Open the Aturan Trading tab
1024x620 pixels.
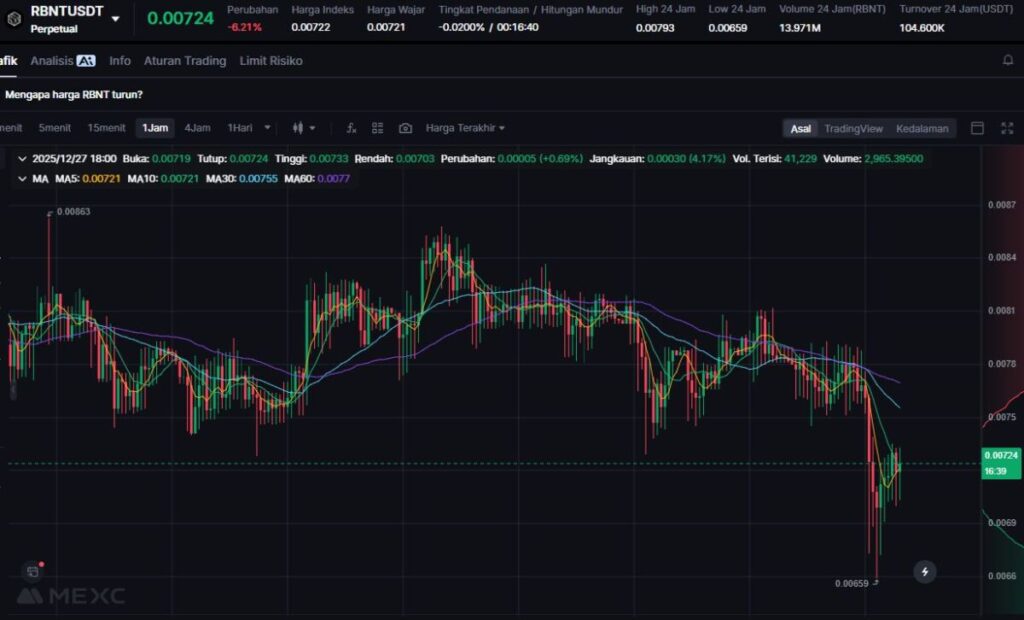tap(185, 61)
